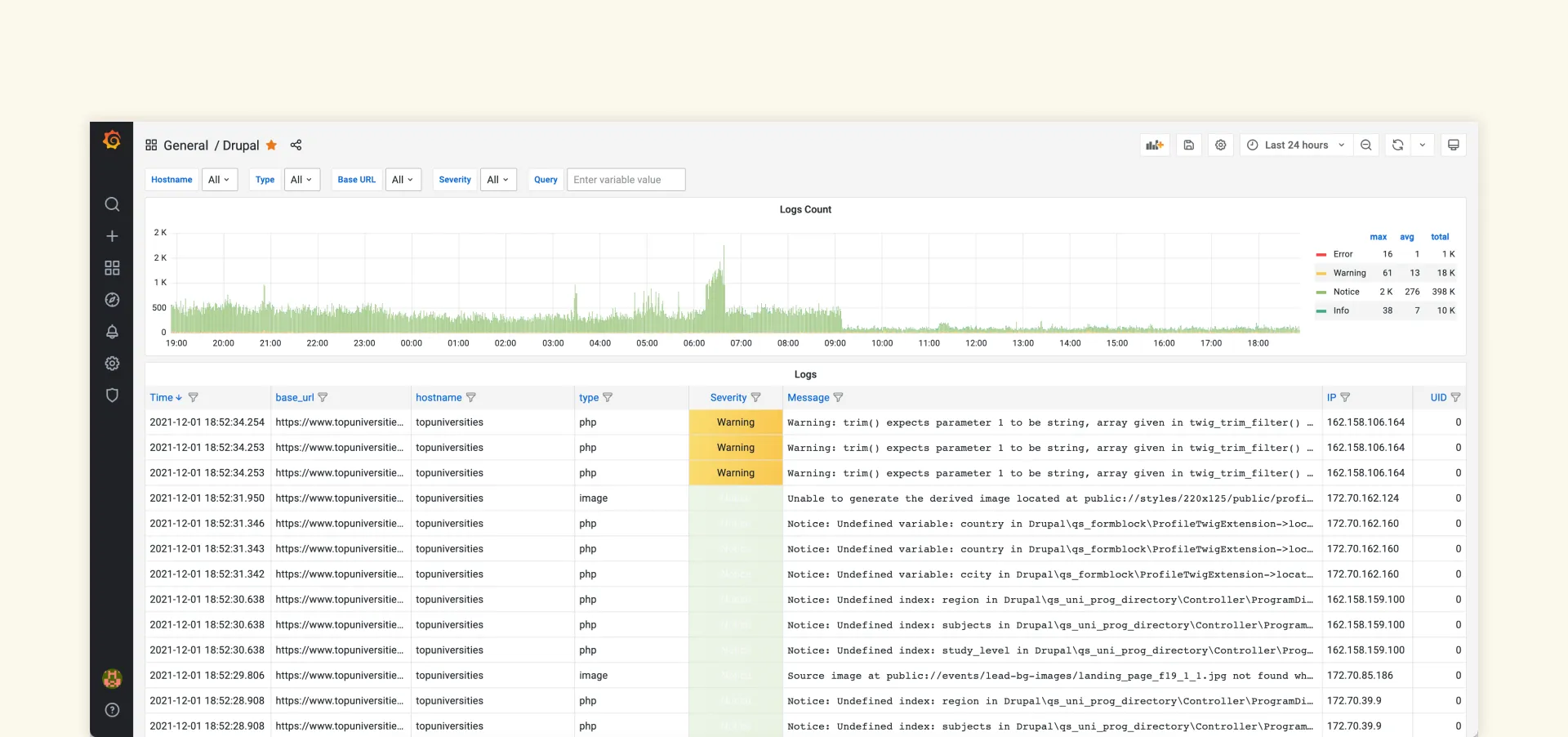Cycle view mode monitor icon
Image resolution: width=1568 pixels, height=737 pixels.
[x=1453, y=145]
